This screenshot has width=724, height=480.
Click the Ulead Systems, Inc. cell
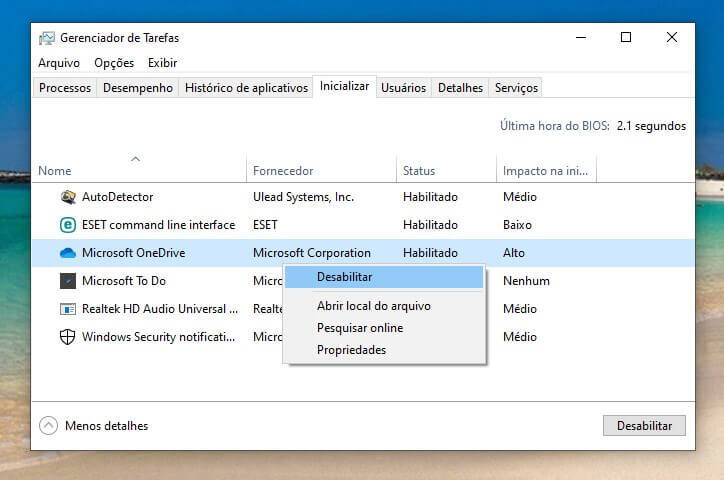(x=303, y=197)
